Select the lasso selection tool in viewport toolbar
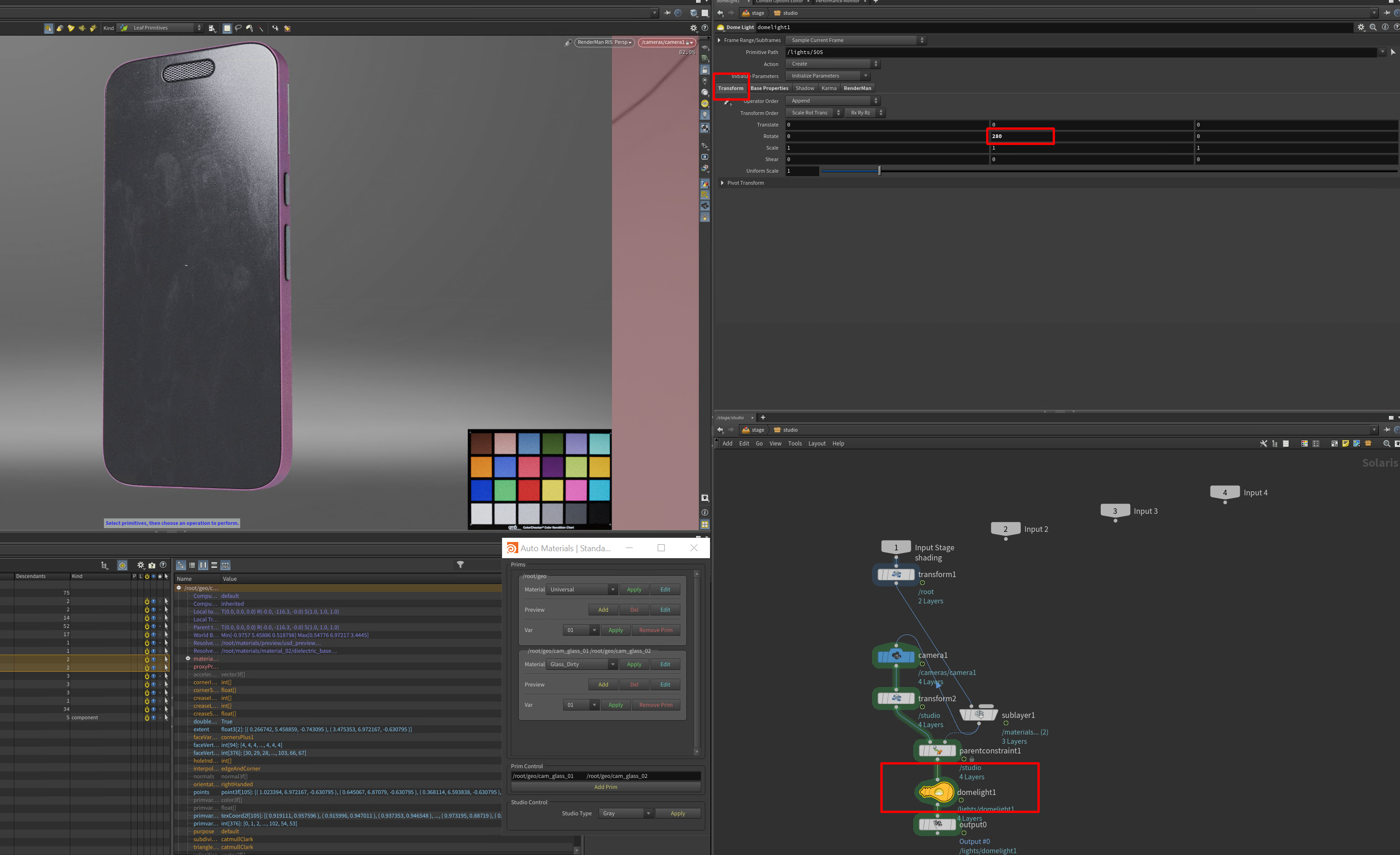Screen dimensions: 1400x855 pos(238,28)
